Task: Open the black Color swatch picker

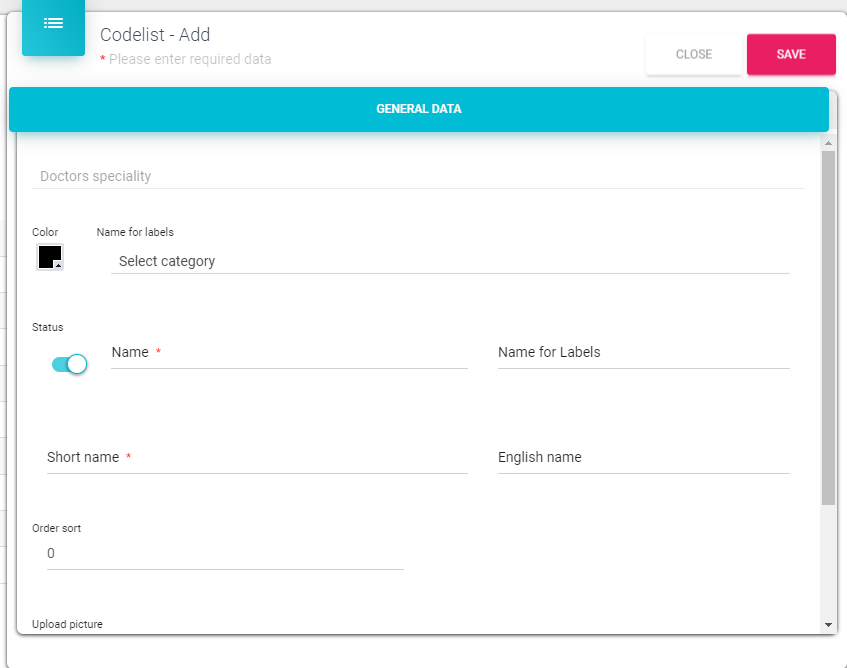Action: click(x=49, y=256)
